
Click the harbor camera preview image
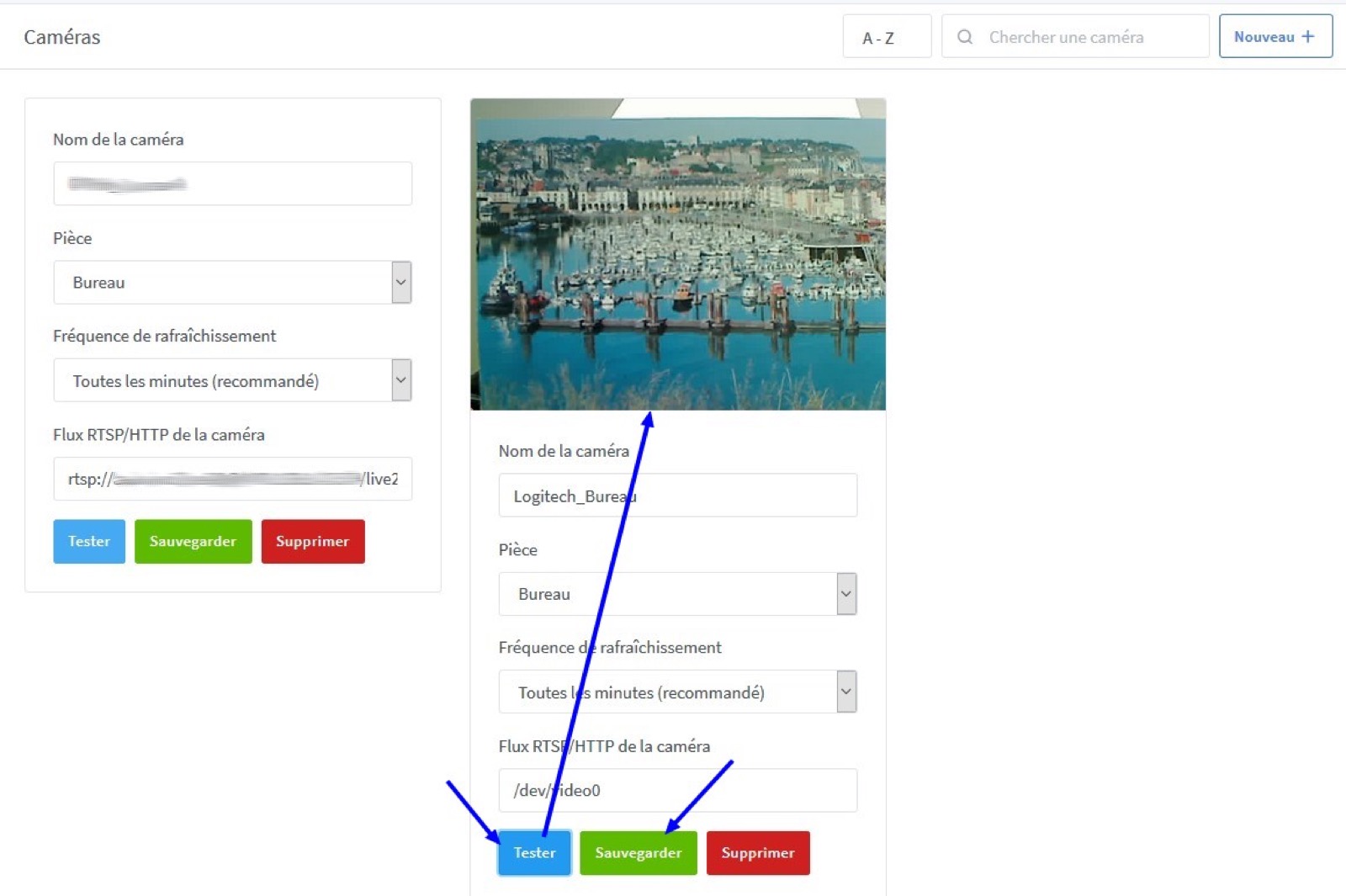678,254
